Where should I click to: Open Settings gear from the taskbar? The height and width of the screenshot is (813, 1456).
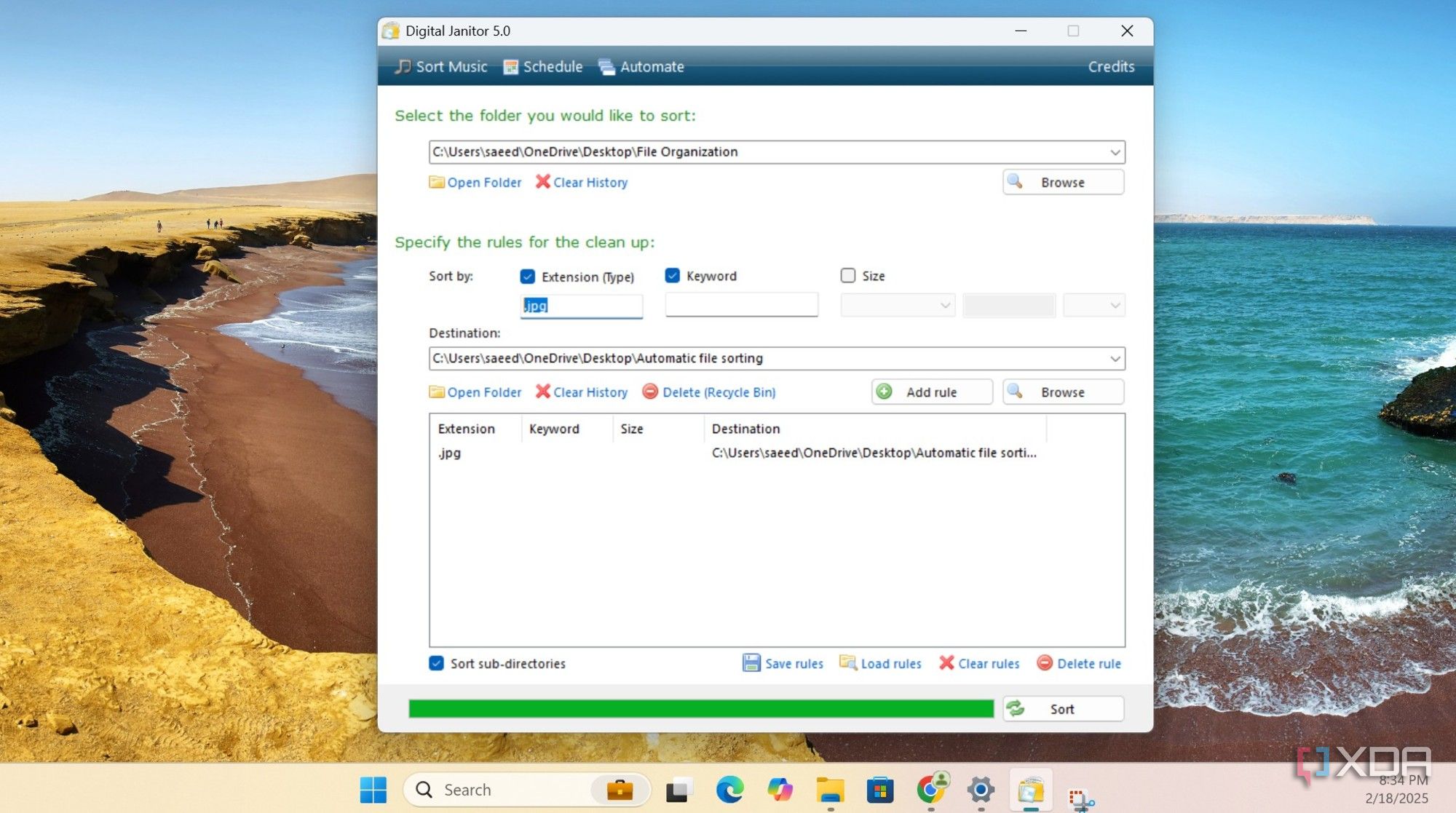981,790
